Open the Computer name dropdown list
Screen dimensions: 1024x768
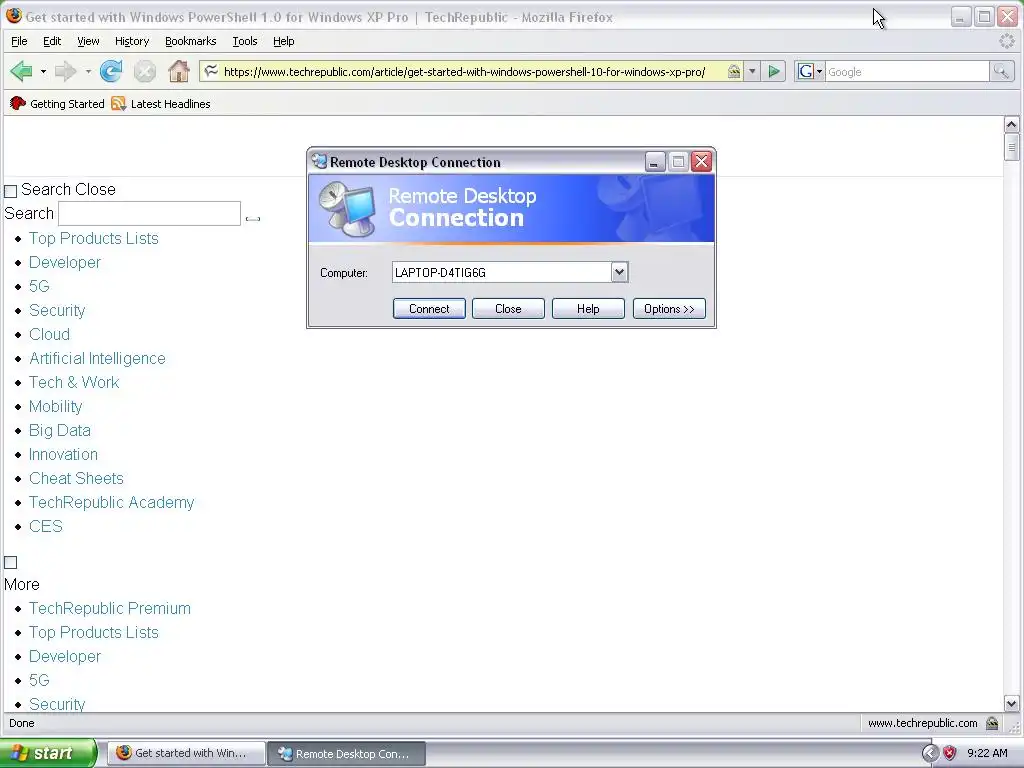[619, 272]
